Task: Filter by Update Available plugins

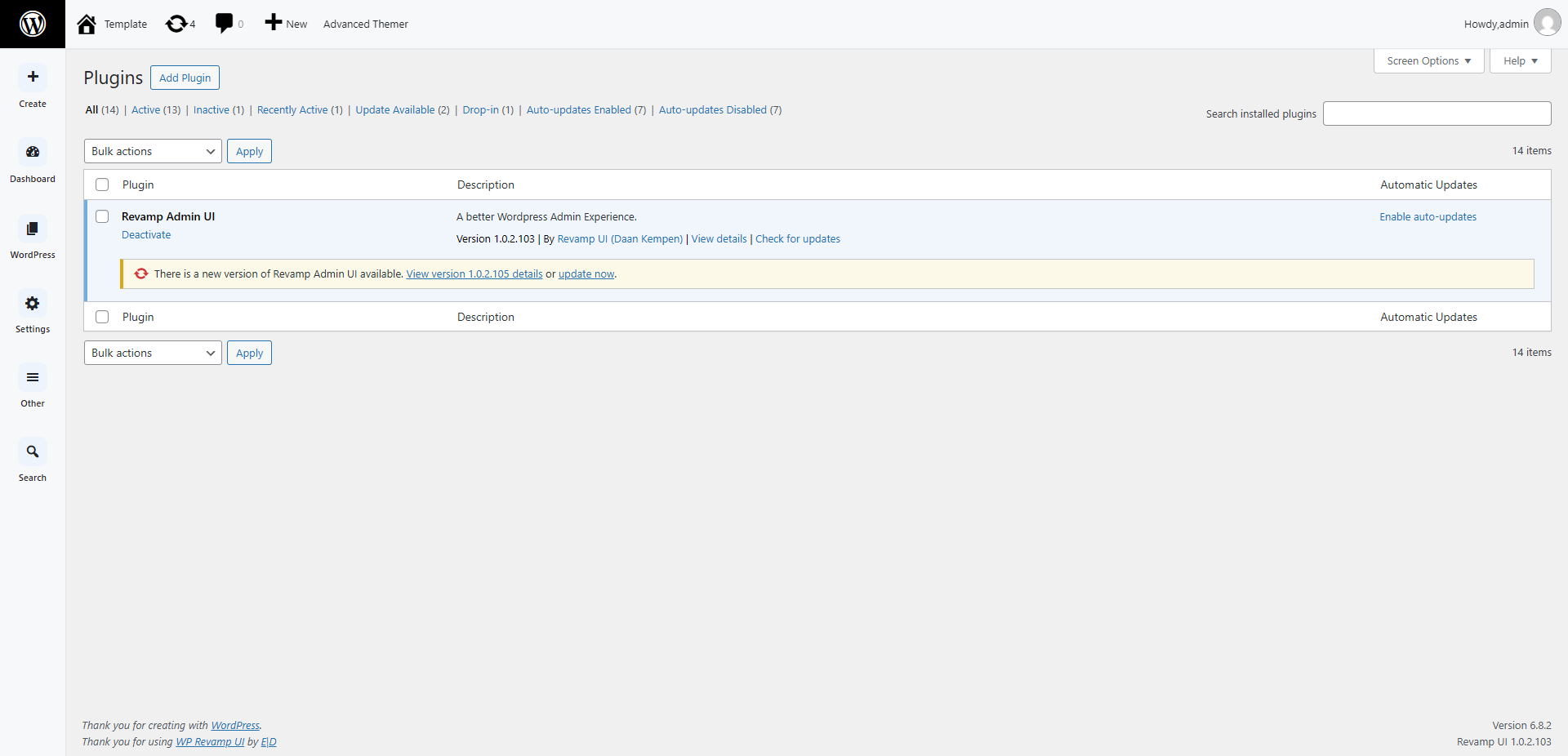Action: [394, 110]
